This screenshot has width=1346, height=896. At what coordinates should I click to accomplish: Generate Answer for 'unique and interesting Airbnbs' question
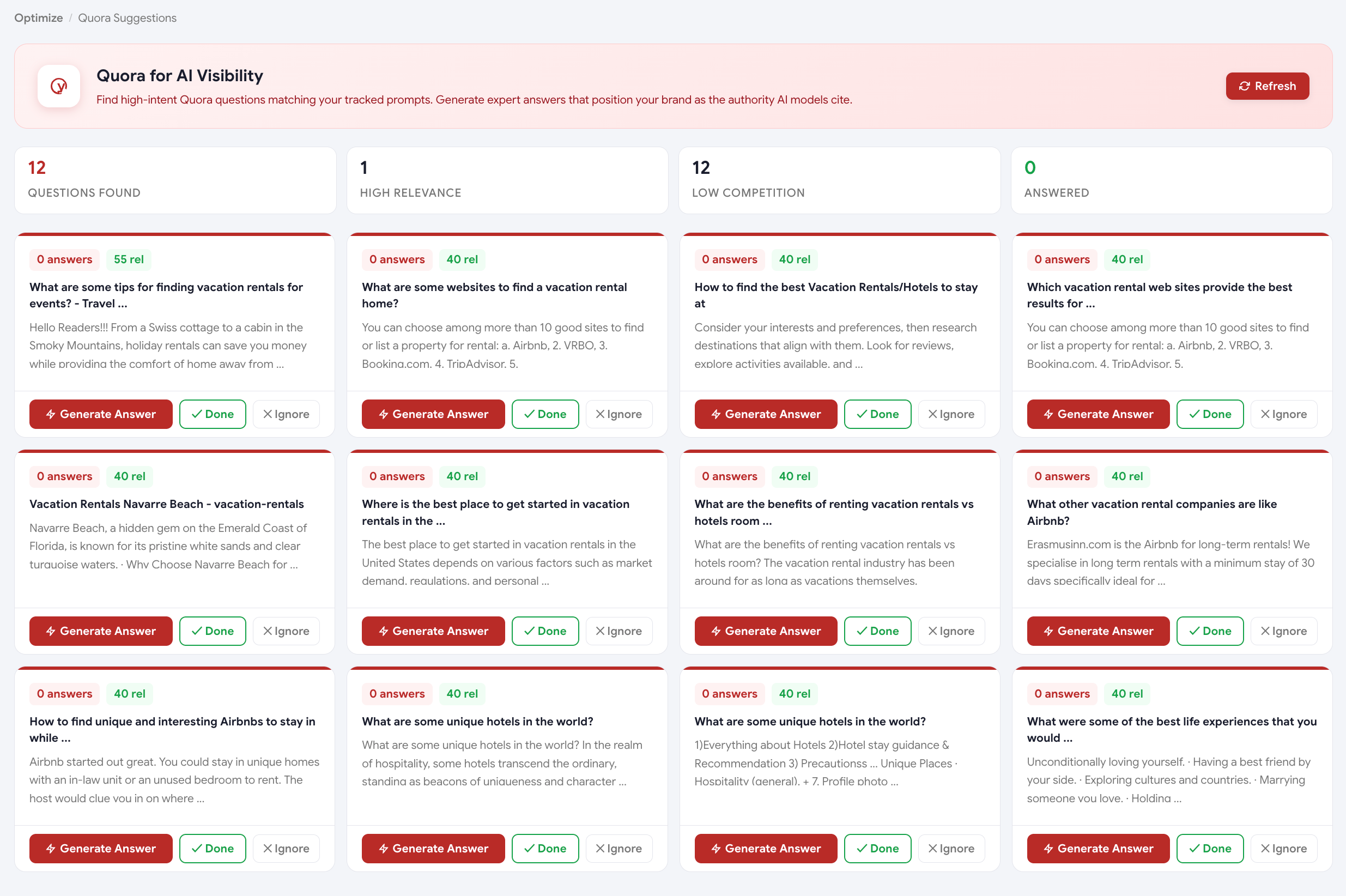click(101, 849)
